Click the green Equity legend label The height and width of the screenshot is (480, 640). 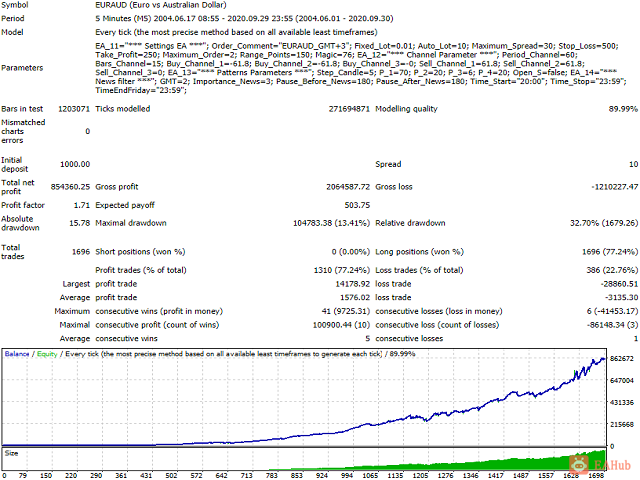[47, 354]
